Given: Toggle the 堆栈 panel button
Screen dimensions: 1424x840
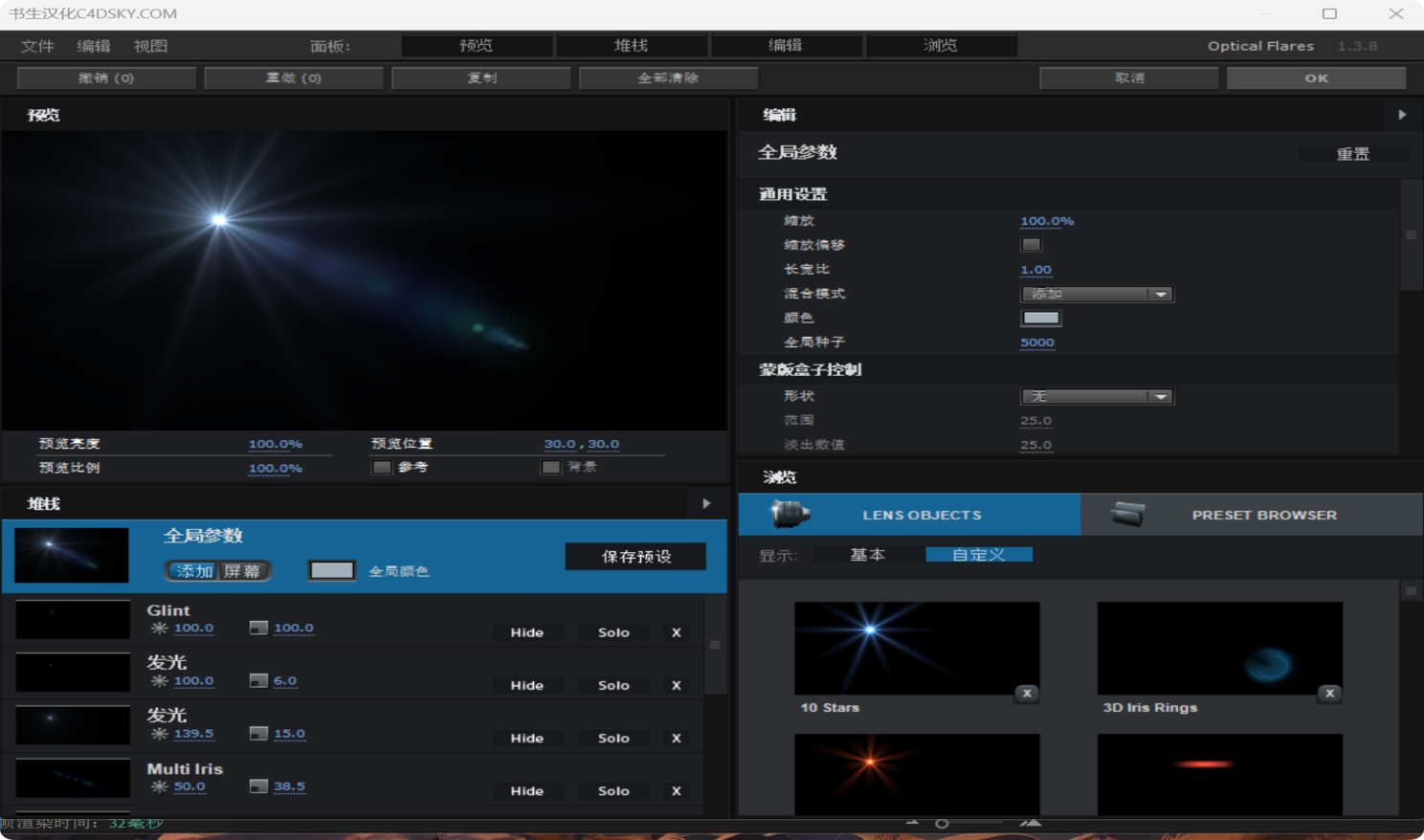Looking at the screenshot, I should (632, 45).
